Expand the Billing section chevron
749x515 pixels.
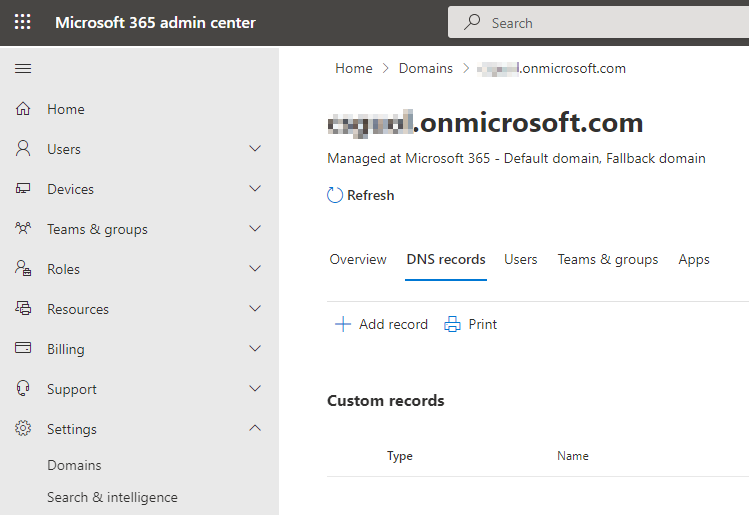[x=256, y=349]
